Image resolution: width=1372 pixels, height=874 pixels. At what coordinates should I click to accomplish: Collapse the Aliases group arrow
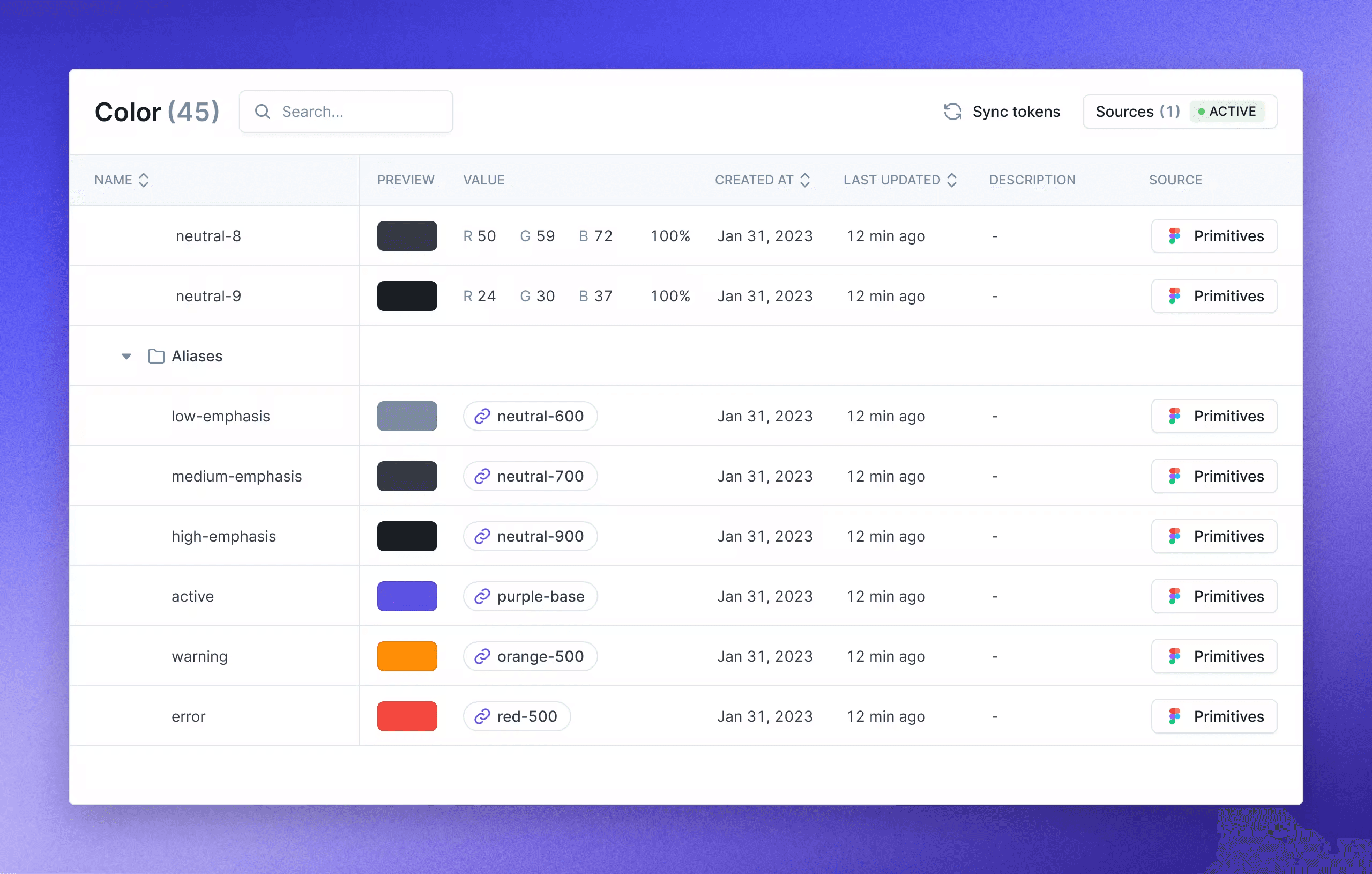(x=126, y=357)
